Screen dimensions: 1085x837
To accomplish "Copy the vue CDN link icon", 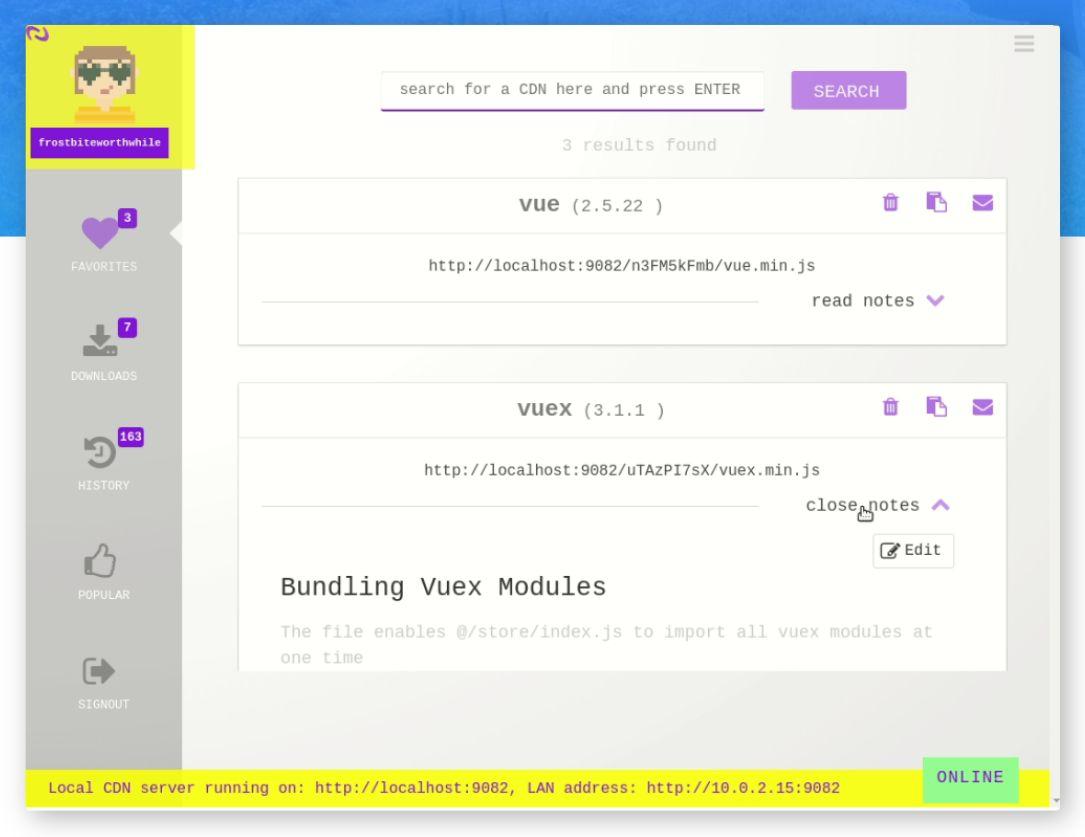I will point(936,202).
